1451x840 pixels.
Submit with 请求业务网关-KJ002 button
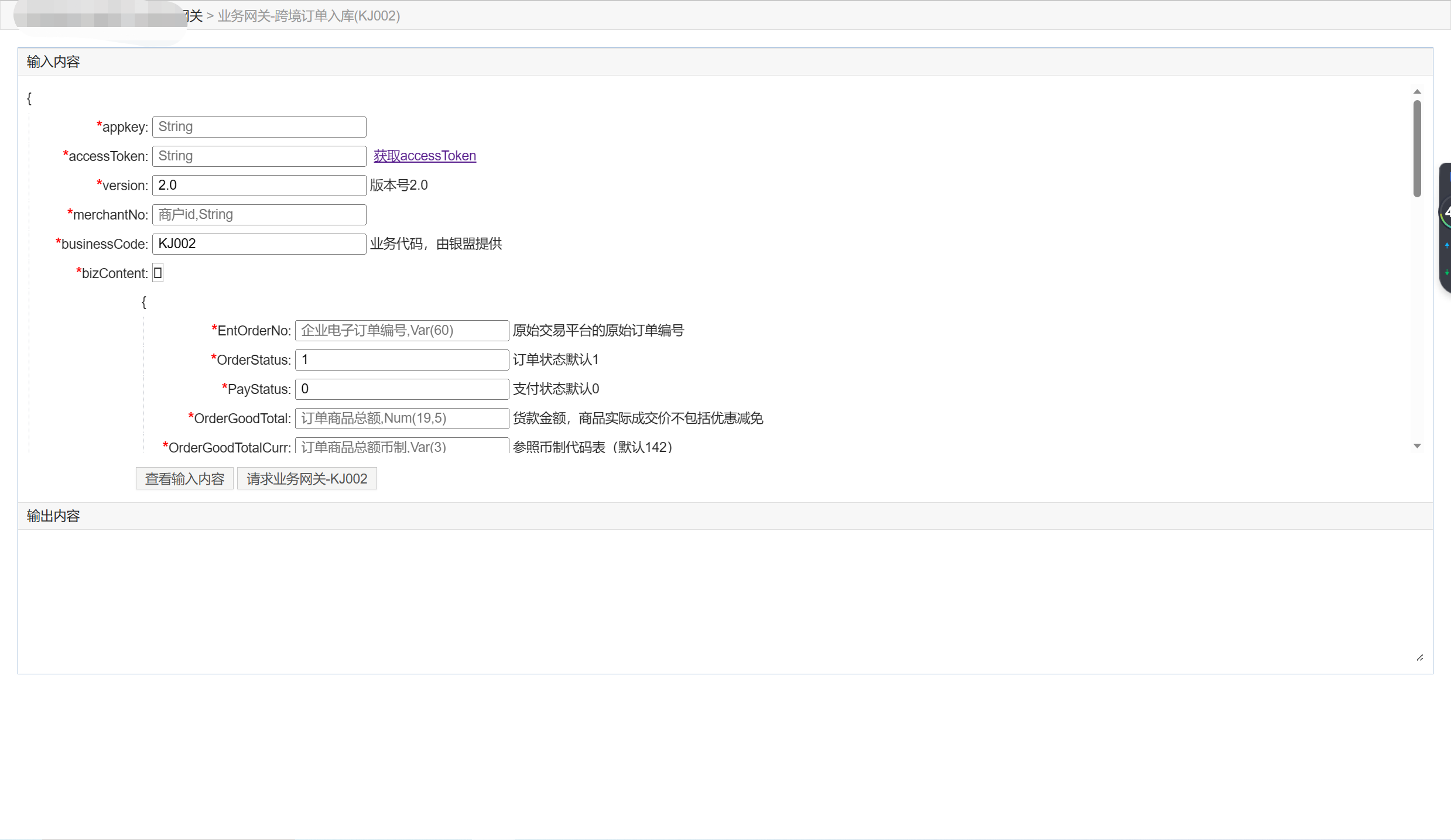[x=307, y=479]
